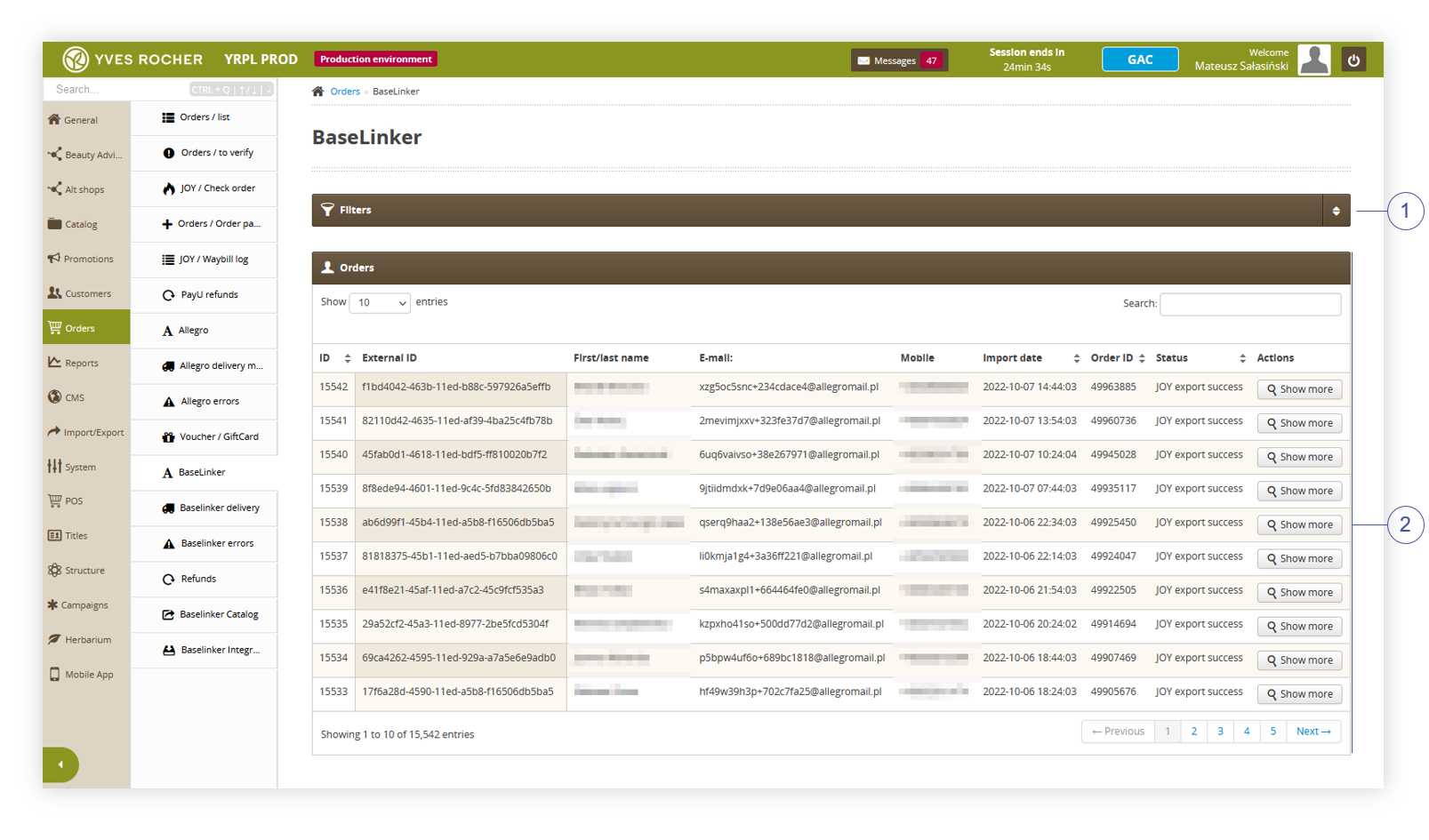Open System sidebar section
Image resolution: width=1429 pixels, height=840 pixels.
pyautogui.click(x=86, y=467)
